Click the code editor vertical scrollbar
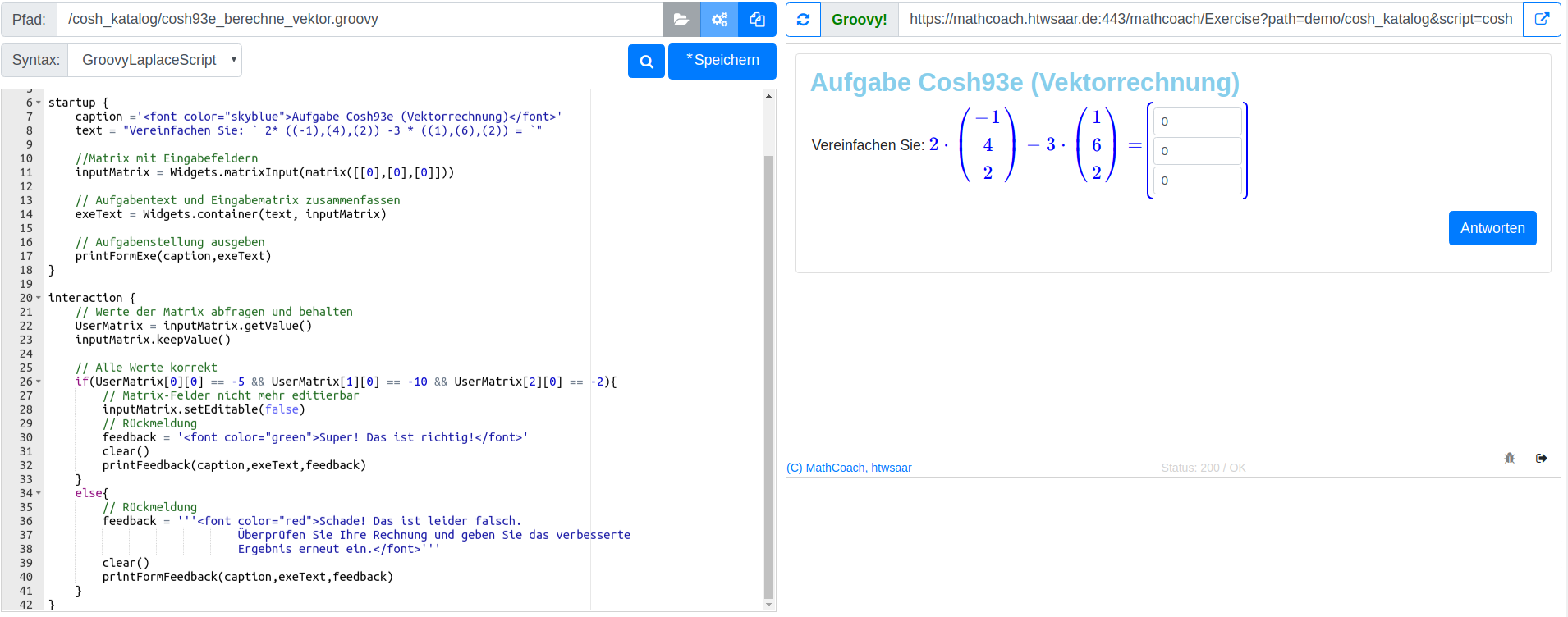This screenshot has height=617, width=1568. click(x=768, y=369)
